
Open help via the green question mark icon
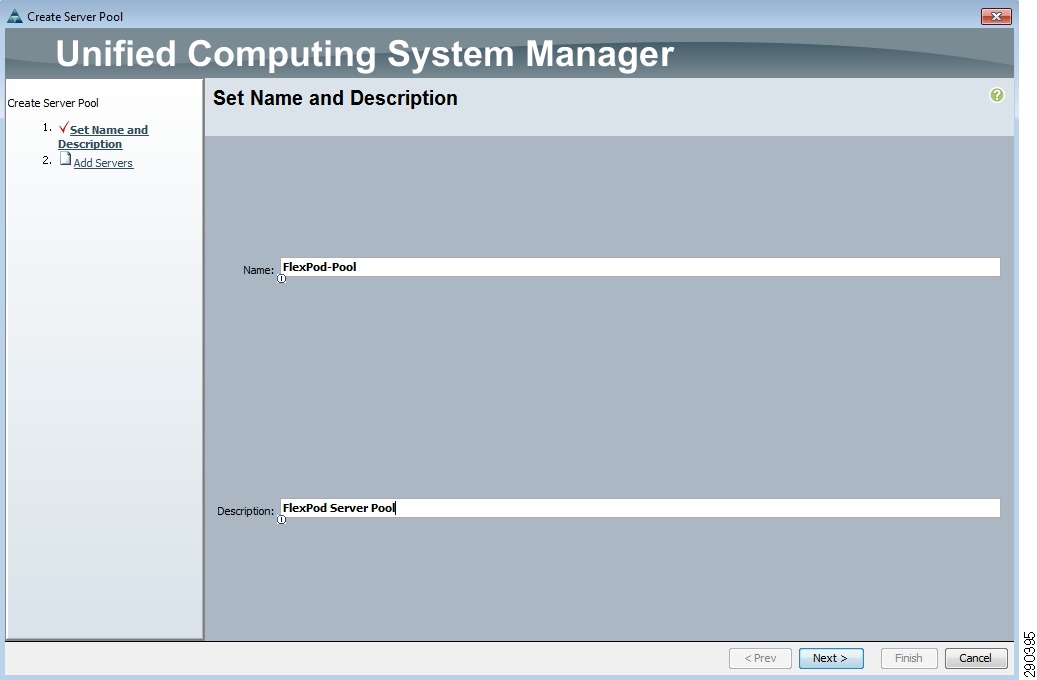coord(997,95)
